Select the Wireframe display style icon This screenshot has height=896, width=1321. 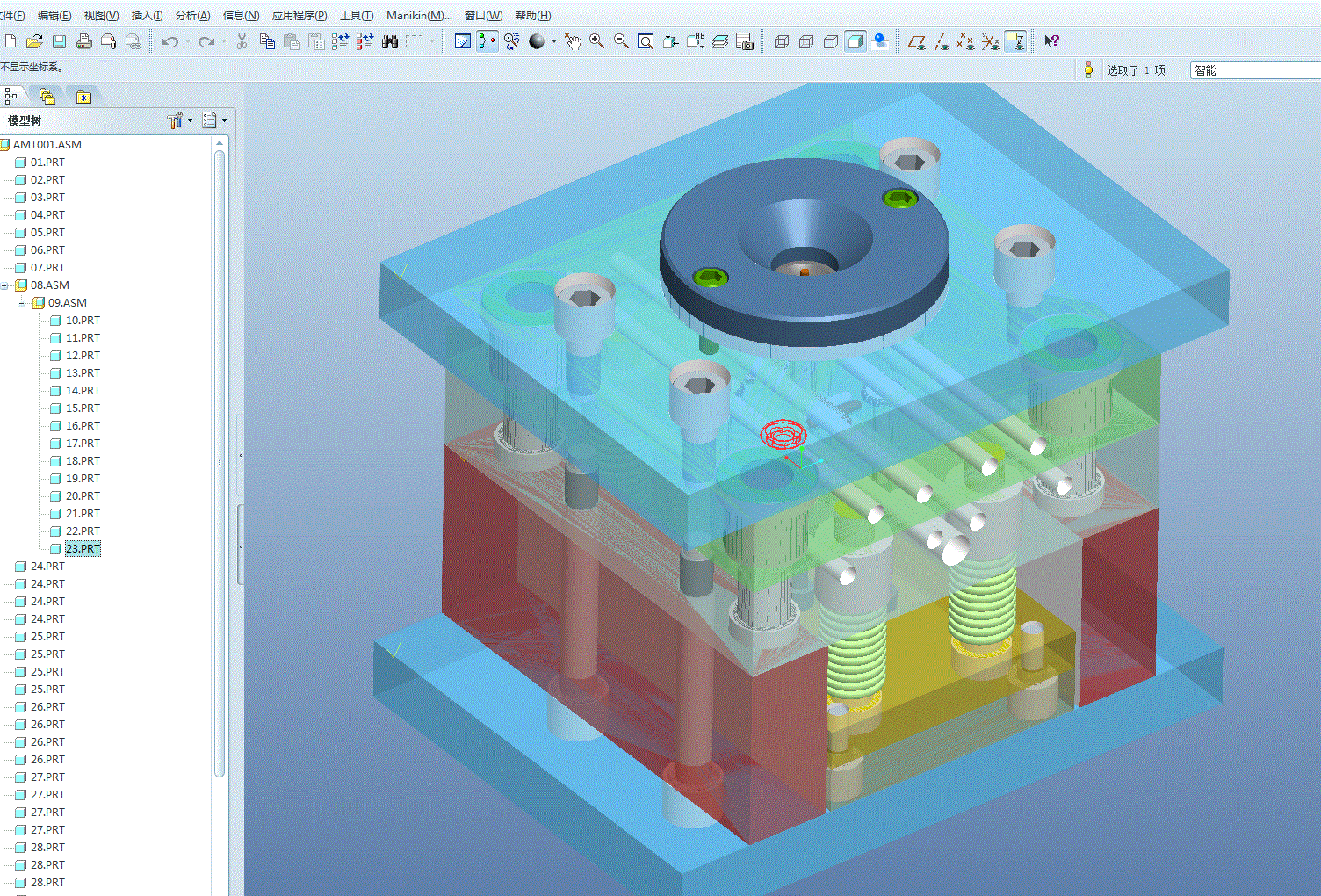[x=782, y=41]
